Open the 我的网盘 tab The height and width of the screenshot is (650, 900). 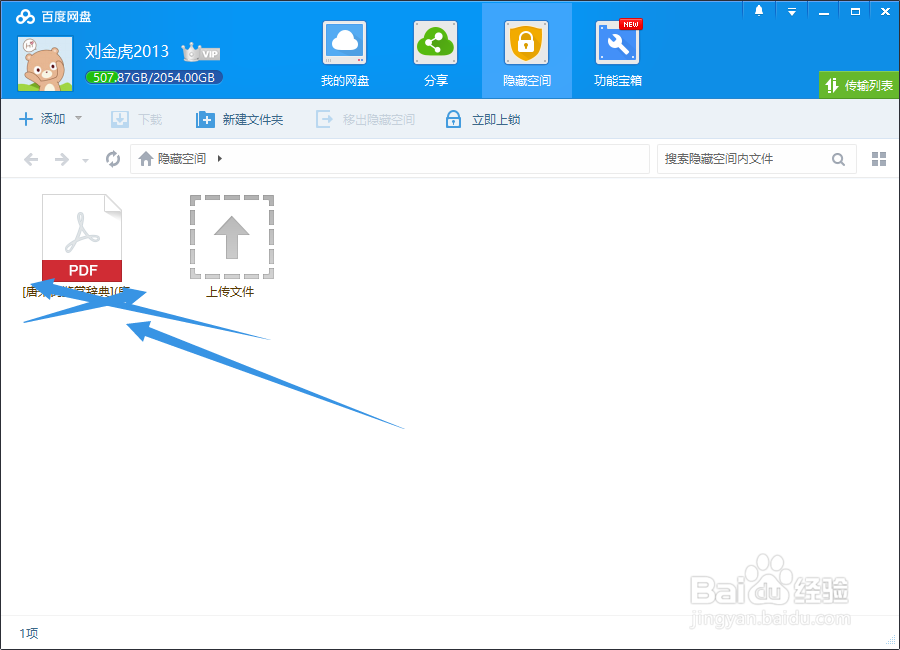344,54
